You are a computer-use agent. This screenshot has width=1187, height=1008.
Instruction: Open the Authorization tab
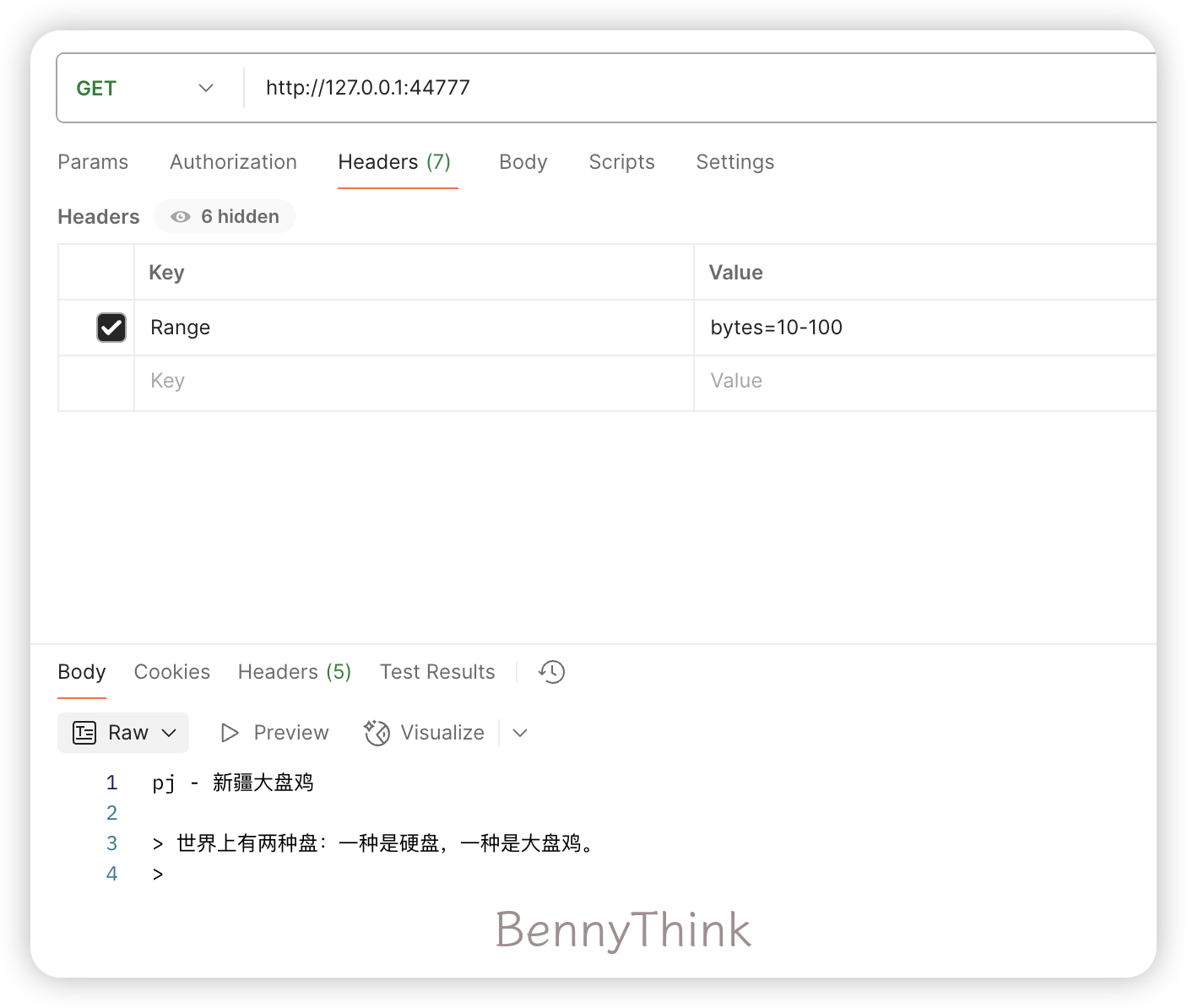click(233, 162)
